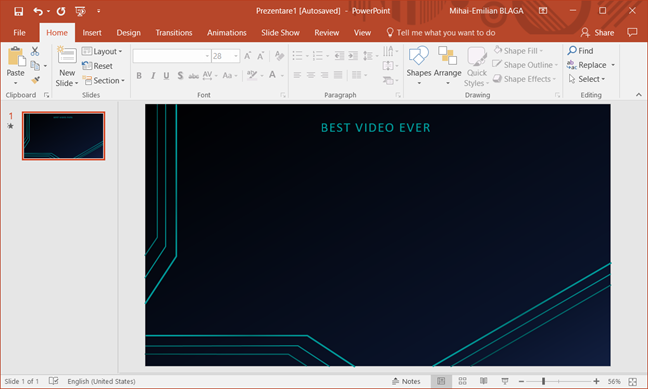The width and height of the screenshot is (648, 389).
Task: Copy selection icon in Clipboard group
Action: (x=35, y=65)
